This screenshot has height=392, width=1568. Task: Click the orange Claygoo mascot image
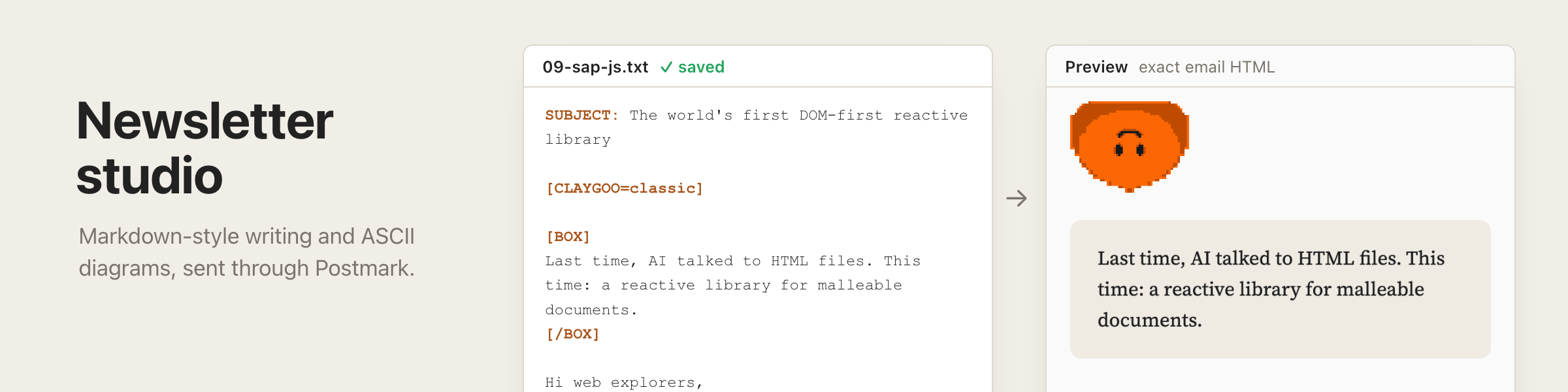1129,146
